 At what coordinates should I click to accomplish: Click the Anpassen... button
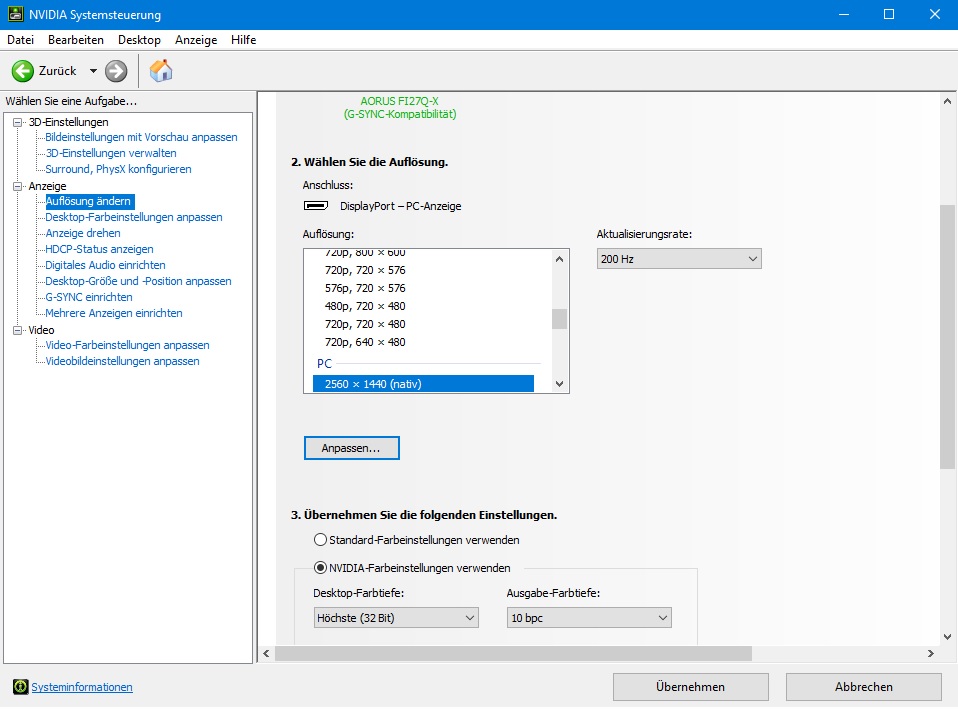pos(352,448)
